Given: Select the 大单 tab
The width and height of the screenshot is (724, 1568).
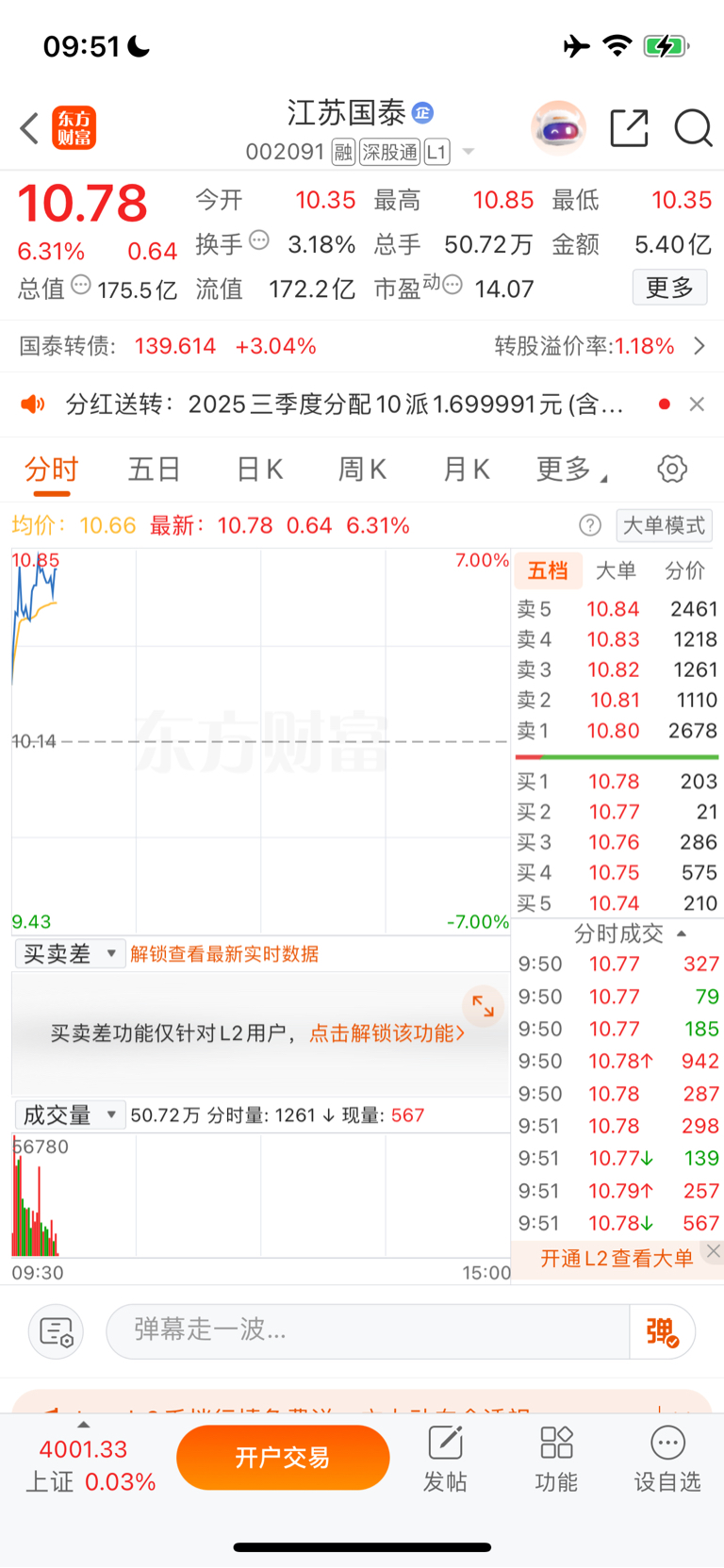Looking at the screenshot, I should (617, 570).
